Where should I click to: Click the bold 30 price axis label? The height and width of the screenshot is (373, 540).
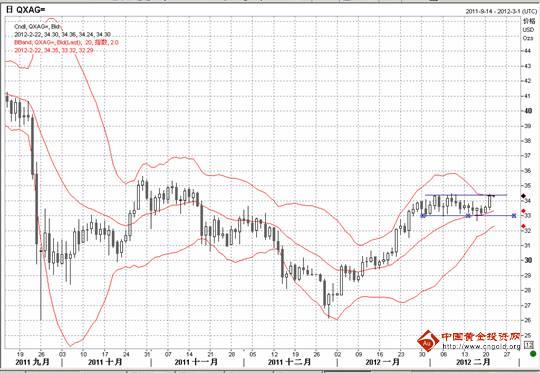528,260
